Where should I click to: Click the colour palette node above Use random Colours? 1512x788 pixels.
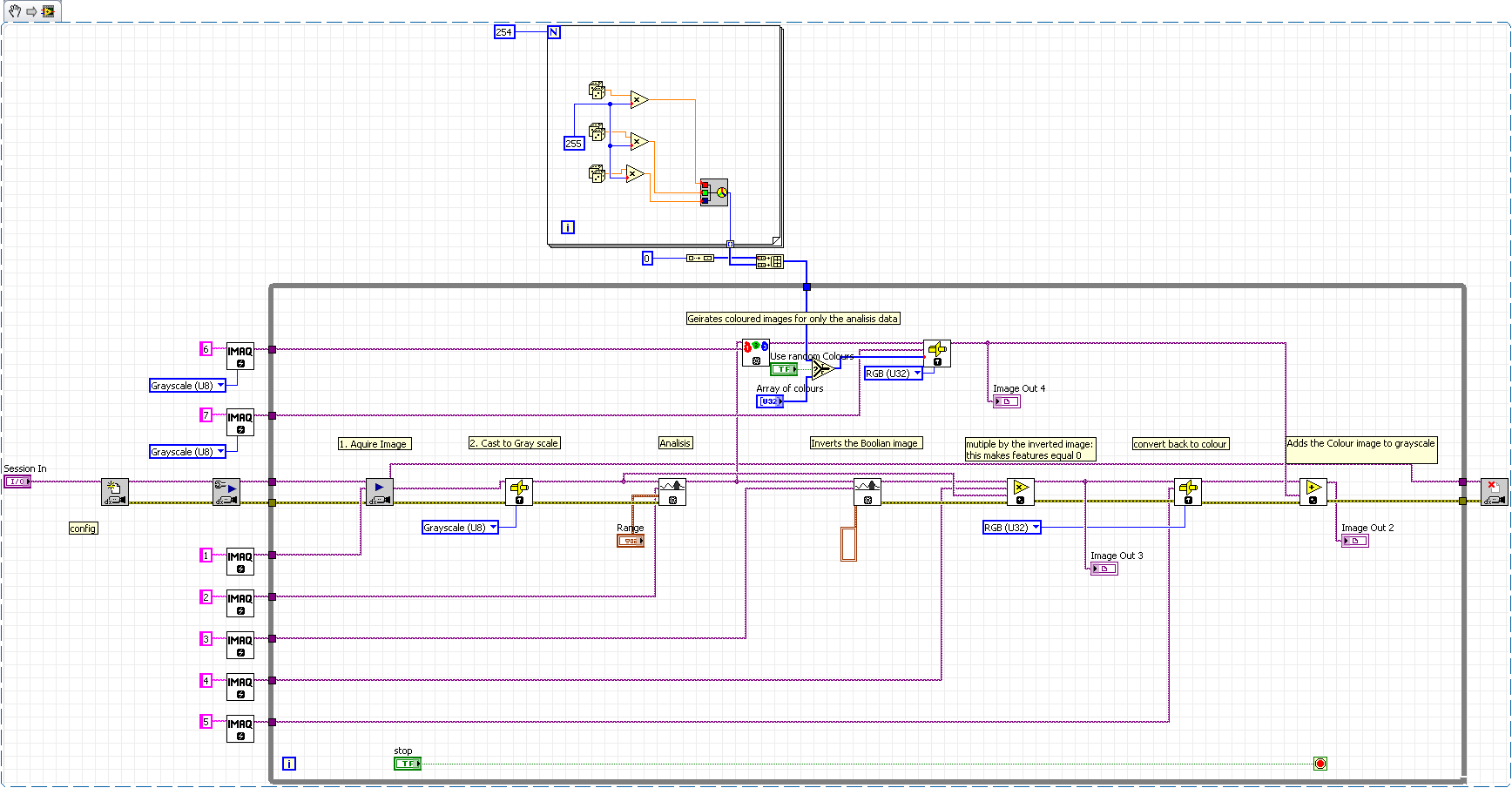coord(756,353)
